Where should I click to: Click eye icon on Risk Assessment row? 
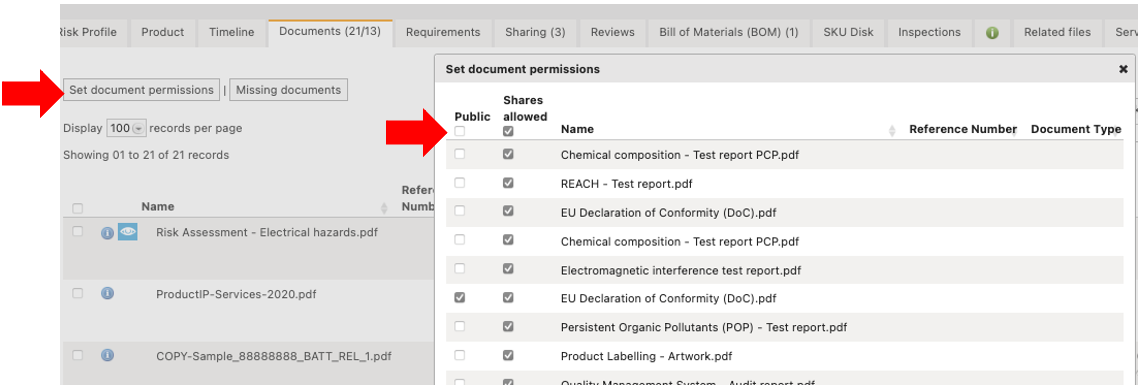point(128,232)
